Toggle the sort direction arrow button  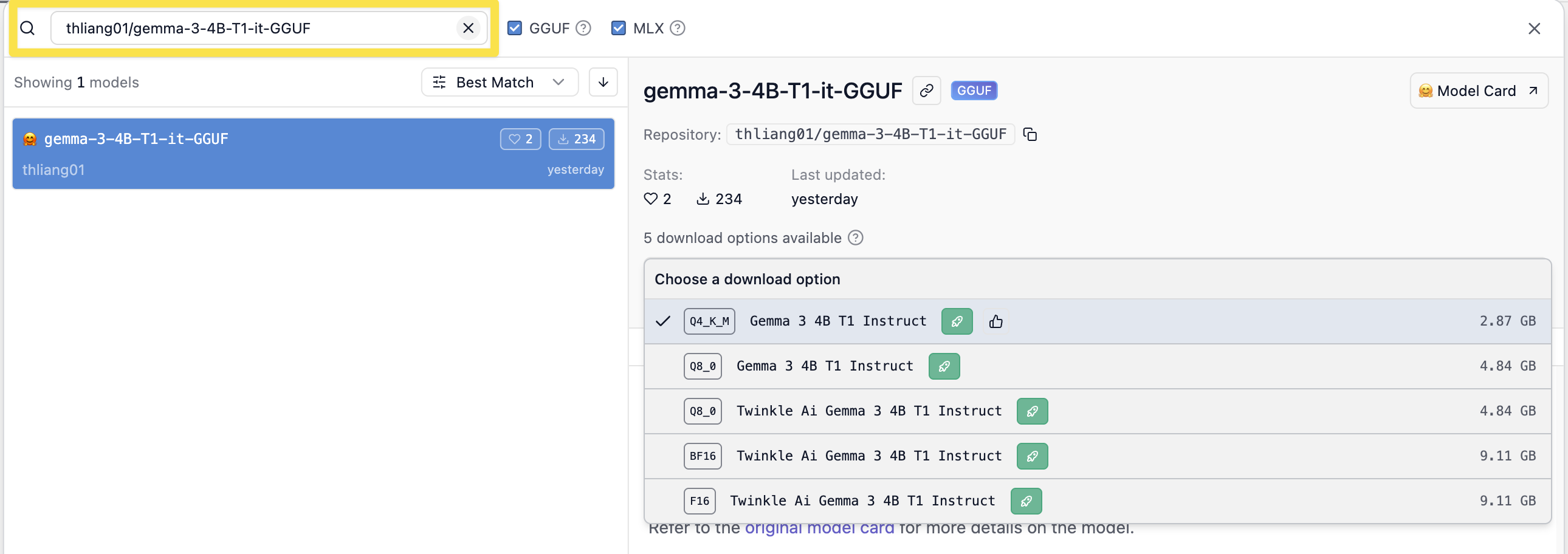[x=603, y=82]
